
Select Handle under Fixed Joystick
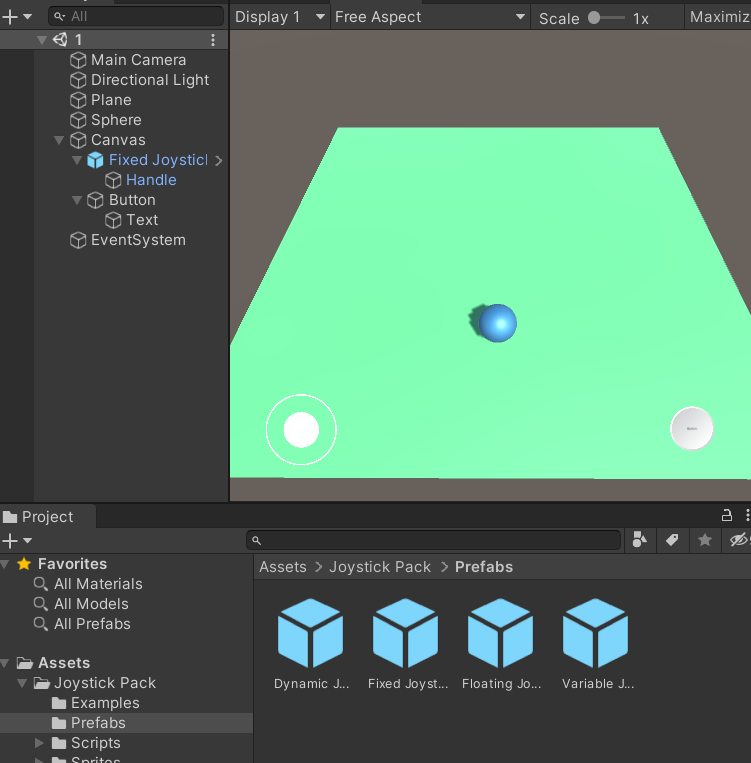(151, 180)
